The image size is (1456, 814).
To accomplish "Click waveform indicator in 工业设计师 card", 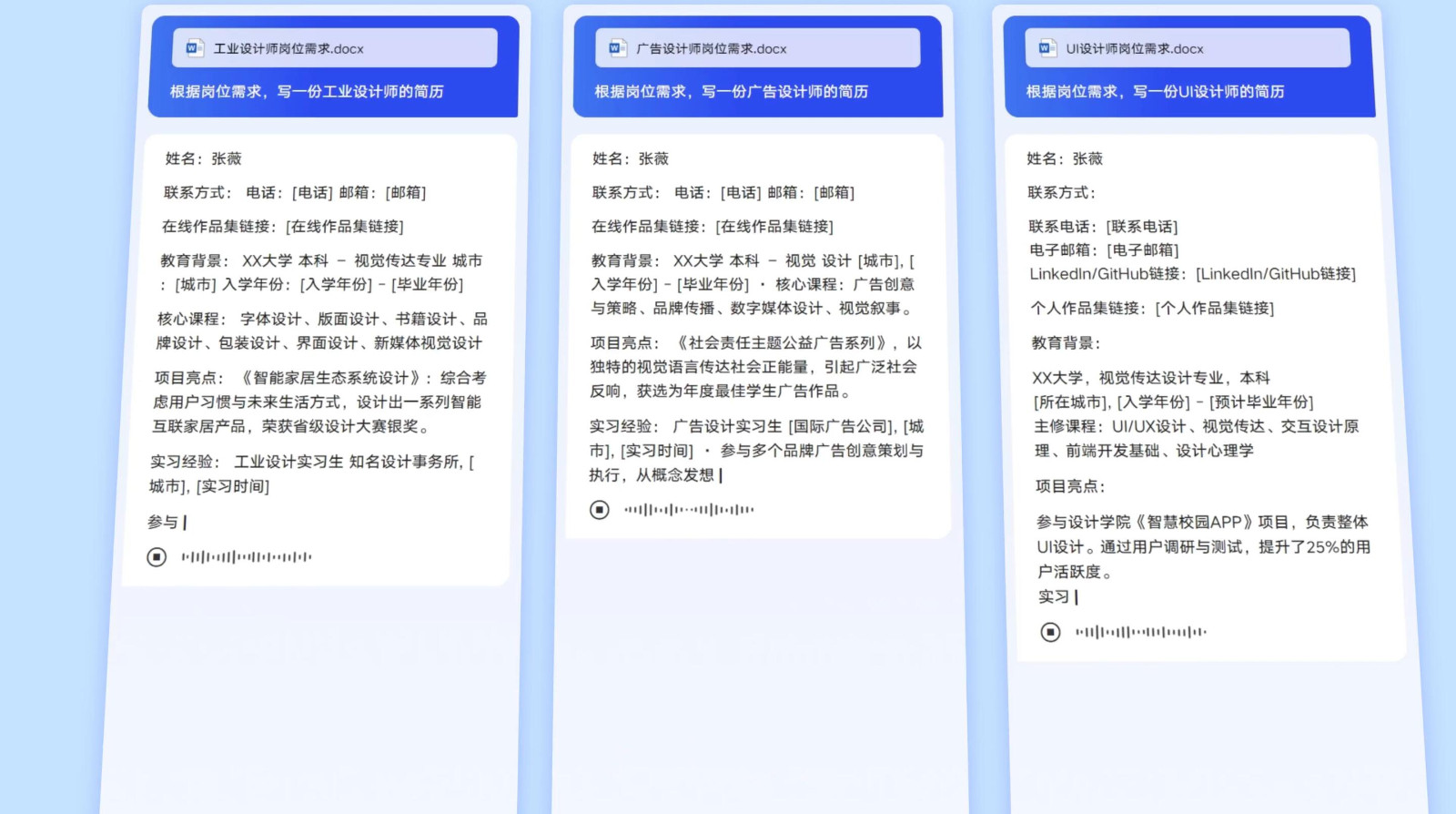I will point(247,556).
